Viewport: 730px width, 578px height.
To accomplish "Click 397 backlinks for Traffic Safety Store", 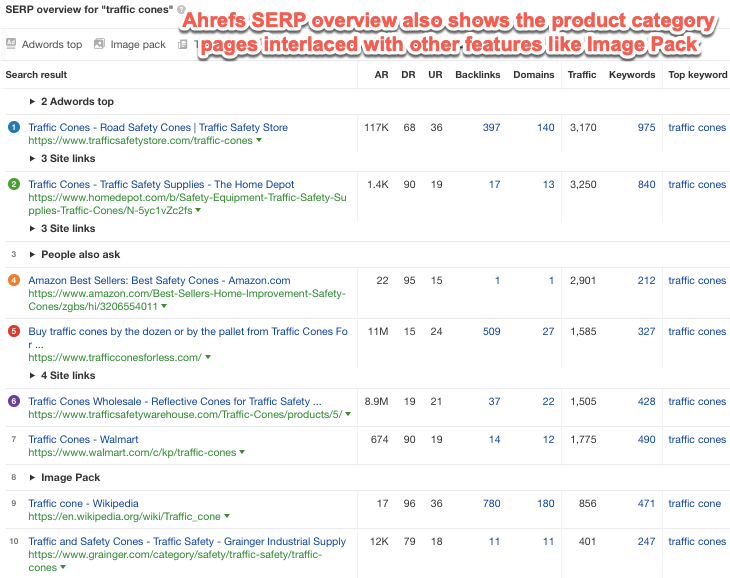I will (491, 127).
